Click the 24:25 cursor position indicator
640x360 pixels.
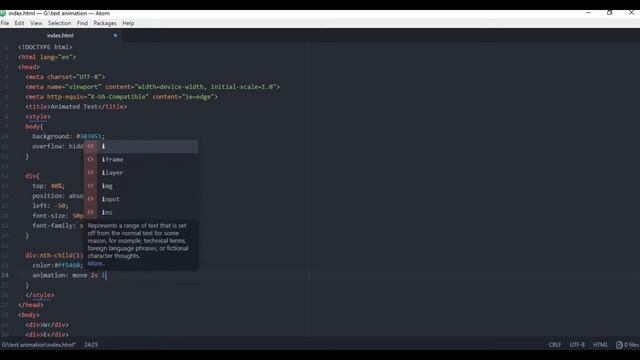pyautogui.click(x=91, y=344)
